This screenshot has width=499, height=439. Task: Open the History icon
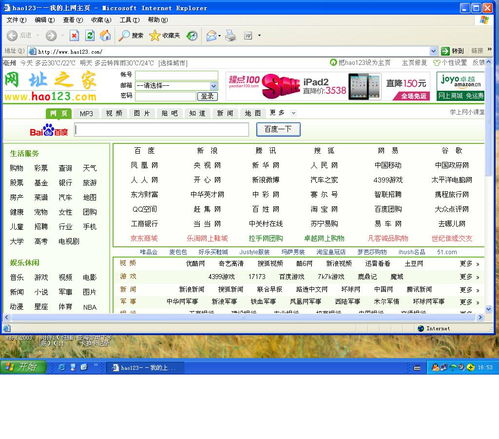(192, 35)
